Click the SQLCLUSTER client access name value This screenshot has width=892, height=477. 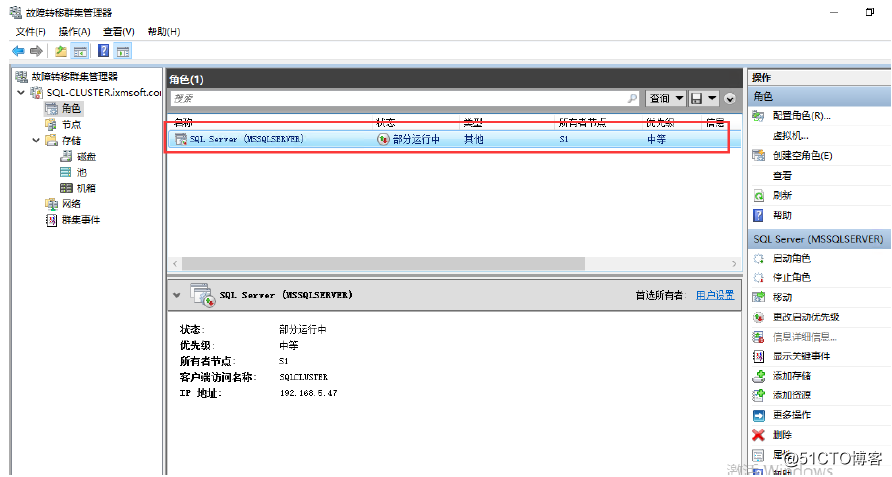[x=303, y=377]
